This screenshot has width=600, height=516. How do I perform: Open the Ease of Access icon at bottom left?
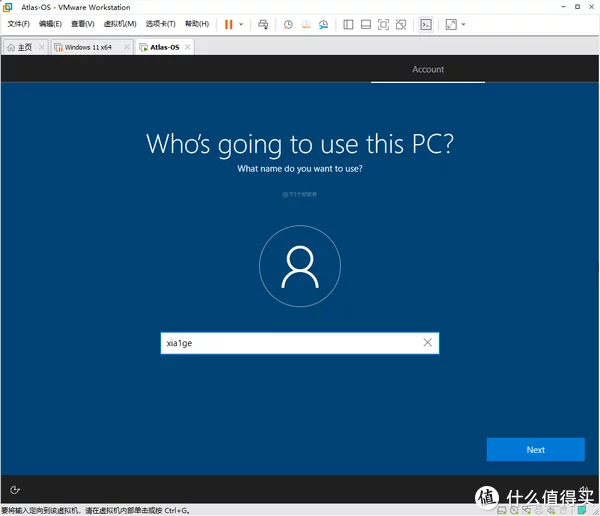pyautogui.click(x=15, y=490)
